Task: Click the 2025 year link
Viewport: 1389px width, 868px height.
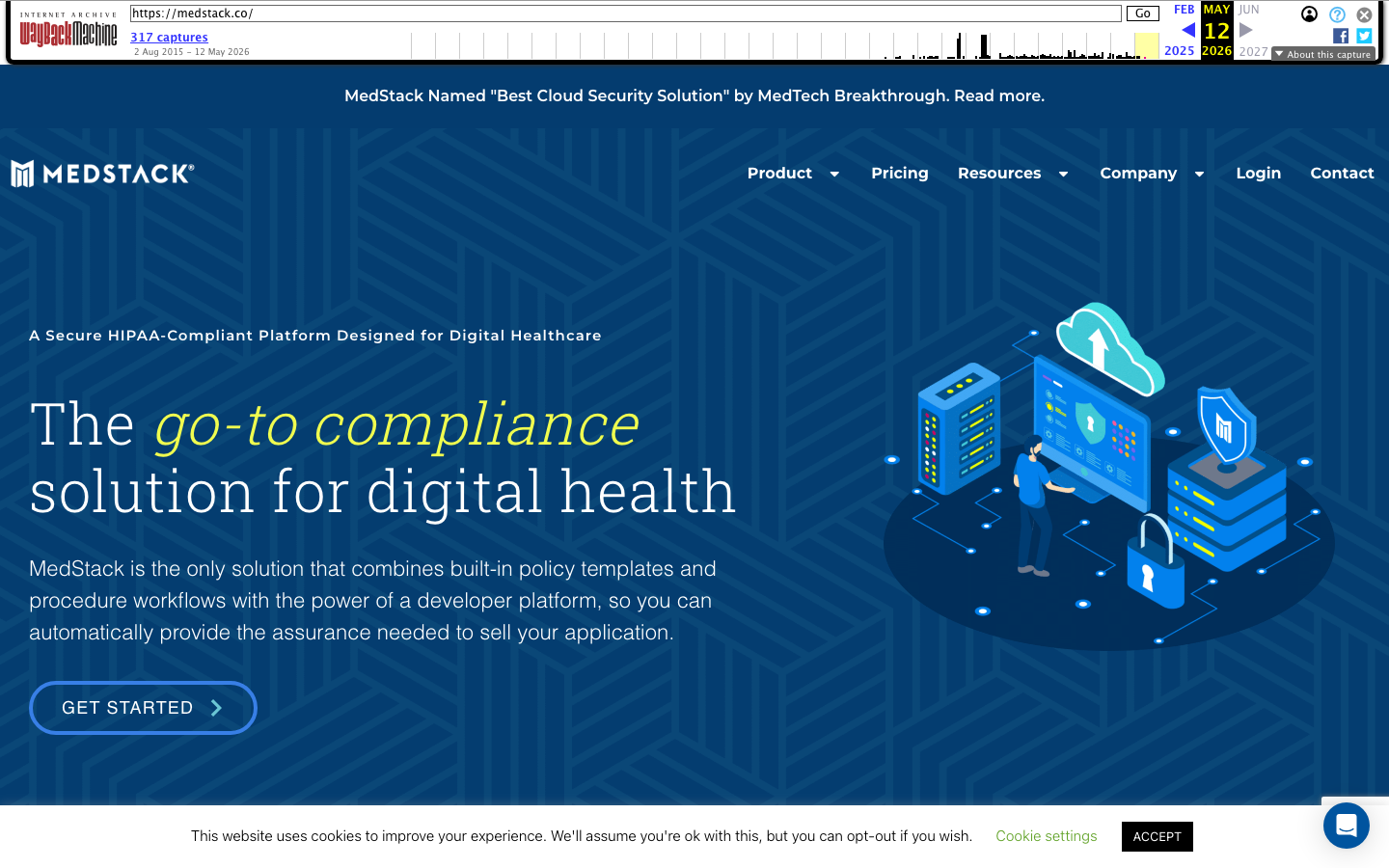Action: coord(1179,51)
